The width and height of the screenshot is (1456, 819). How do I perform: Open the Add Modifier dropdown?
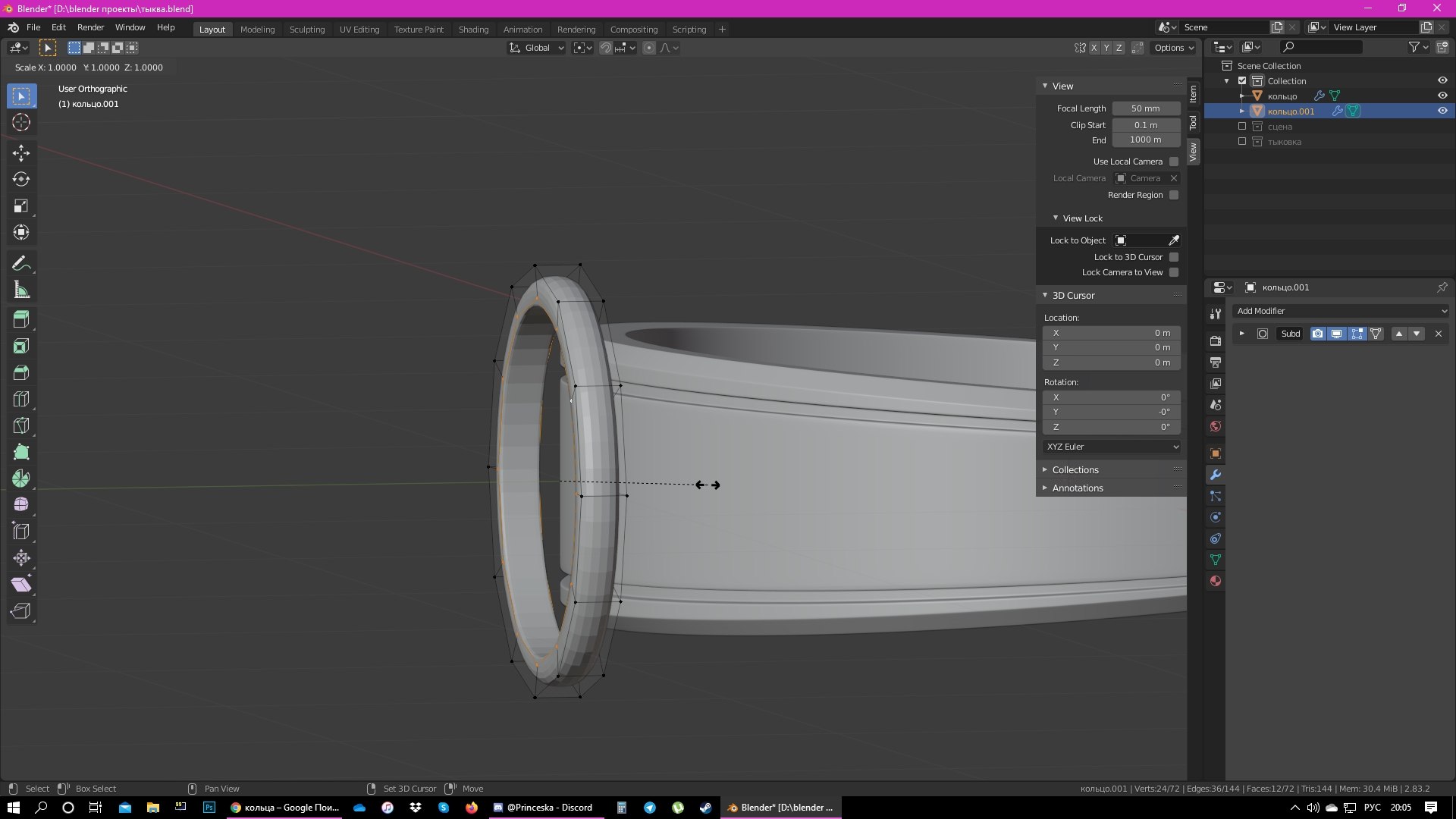(1341, 311)
